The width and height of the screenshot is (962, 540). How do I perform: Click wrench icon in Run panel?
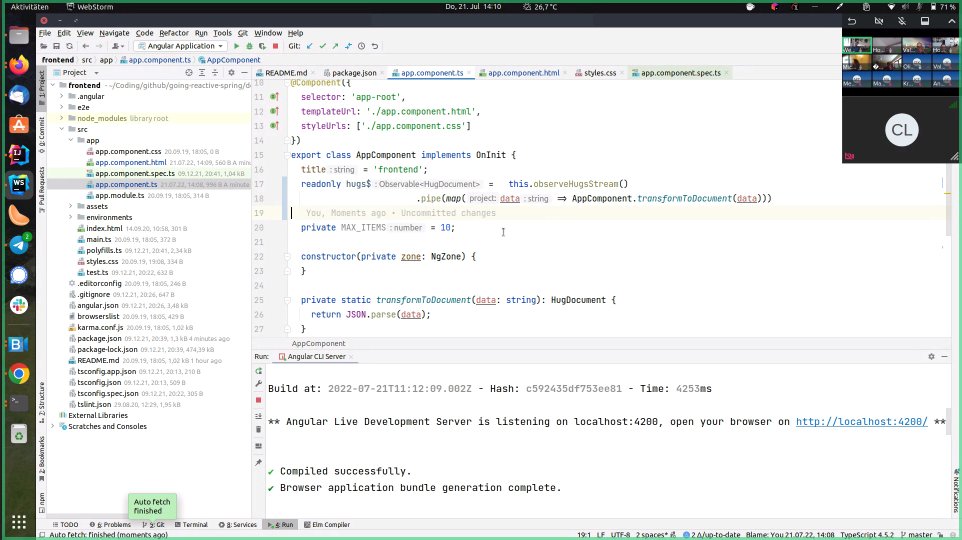(258, 384)
